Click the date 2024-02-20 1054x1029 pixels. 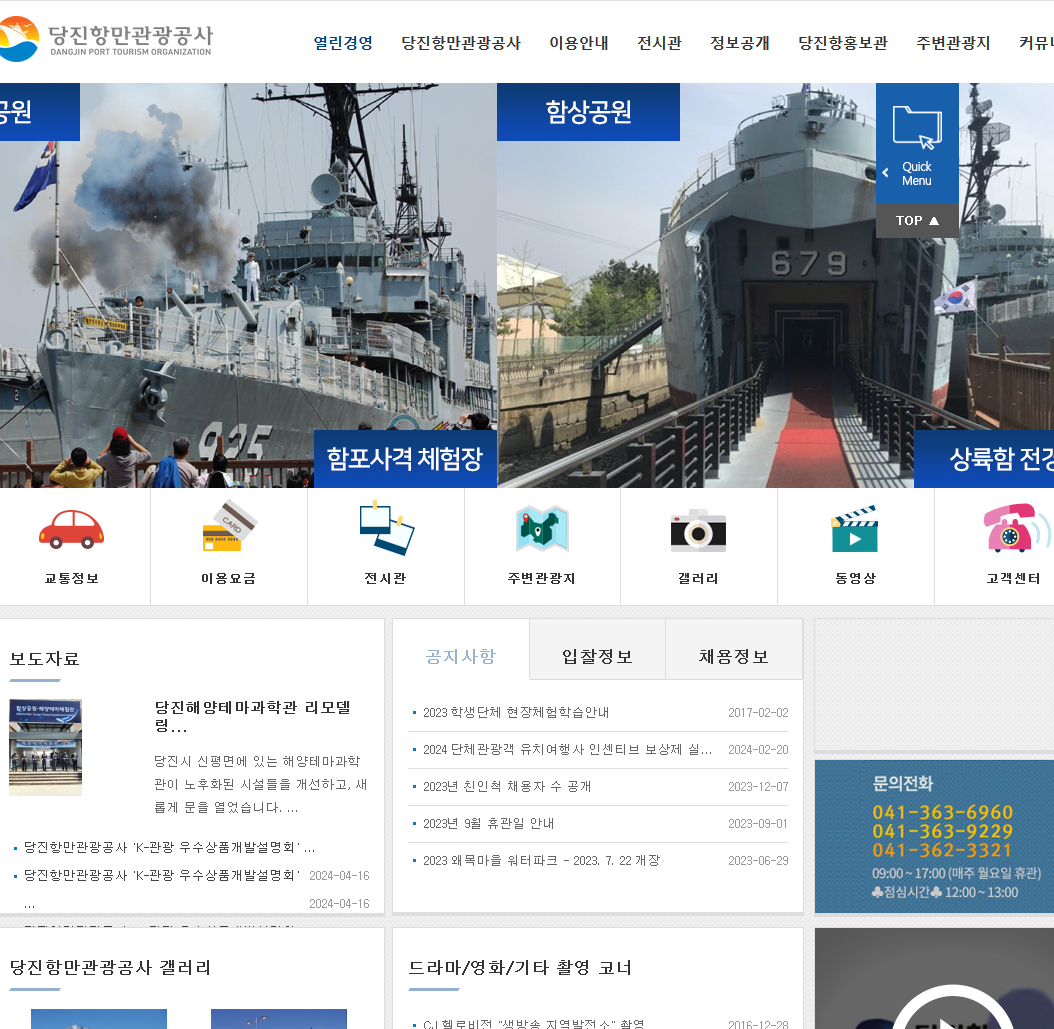[758, 749]
